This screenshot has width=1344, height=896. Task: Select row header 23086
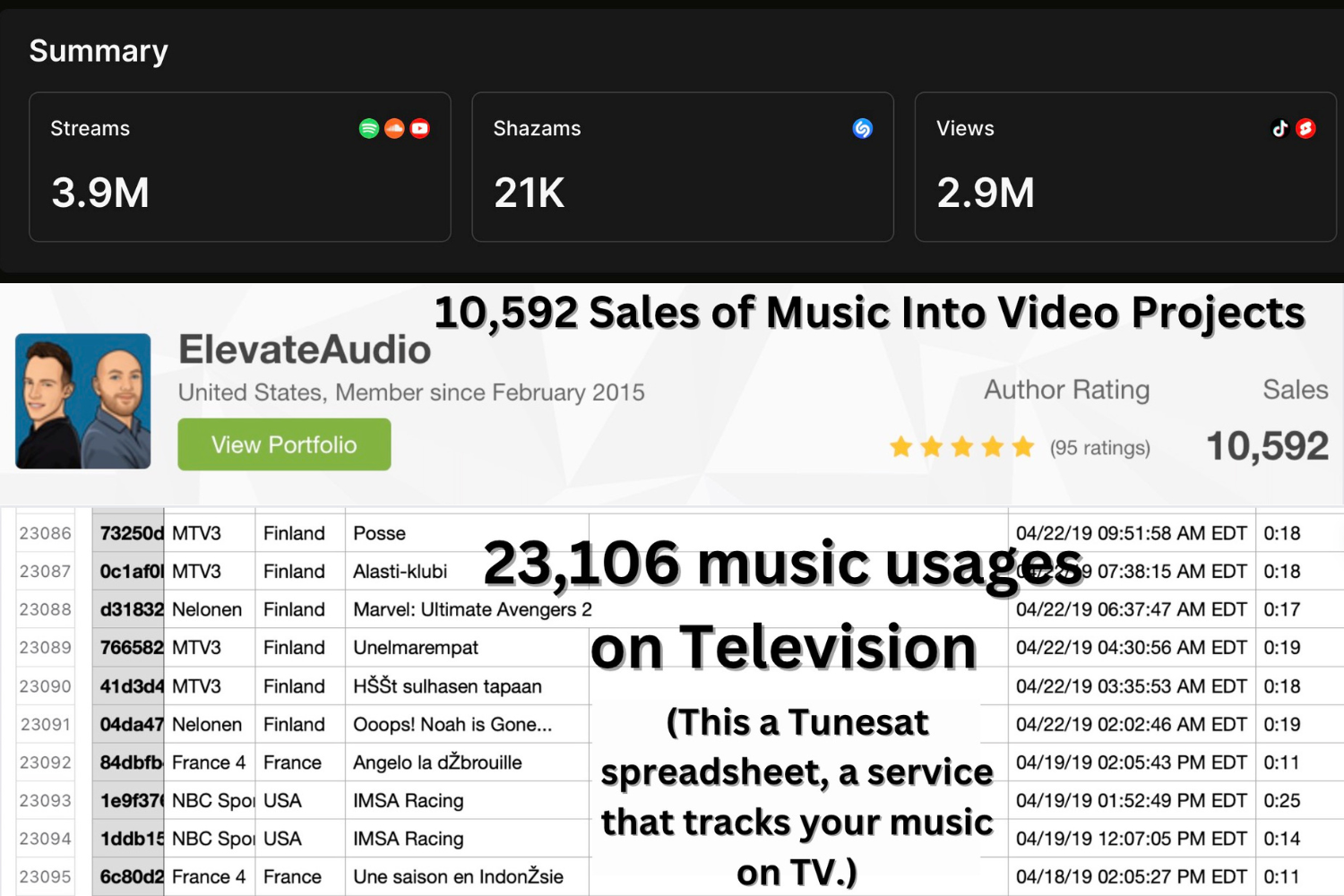point(45,533)
